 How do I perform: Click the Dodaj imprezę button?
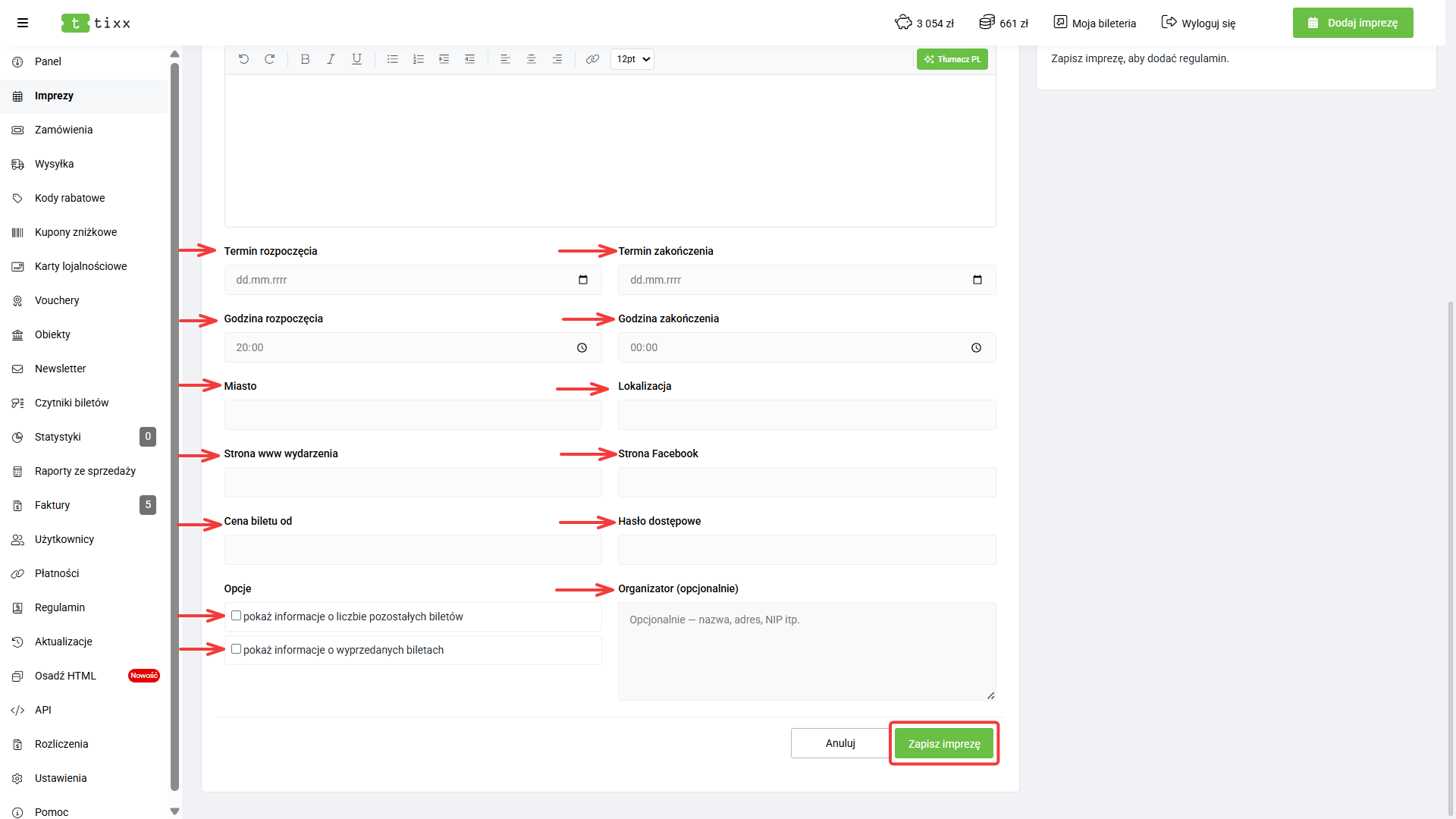(1353, 23)
